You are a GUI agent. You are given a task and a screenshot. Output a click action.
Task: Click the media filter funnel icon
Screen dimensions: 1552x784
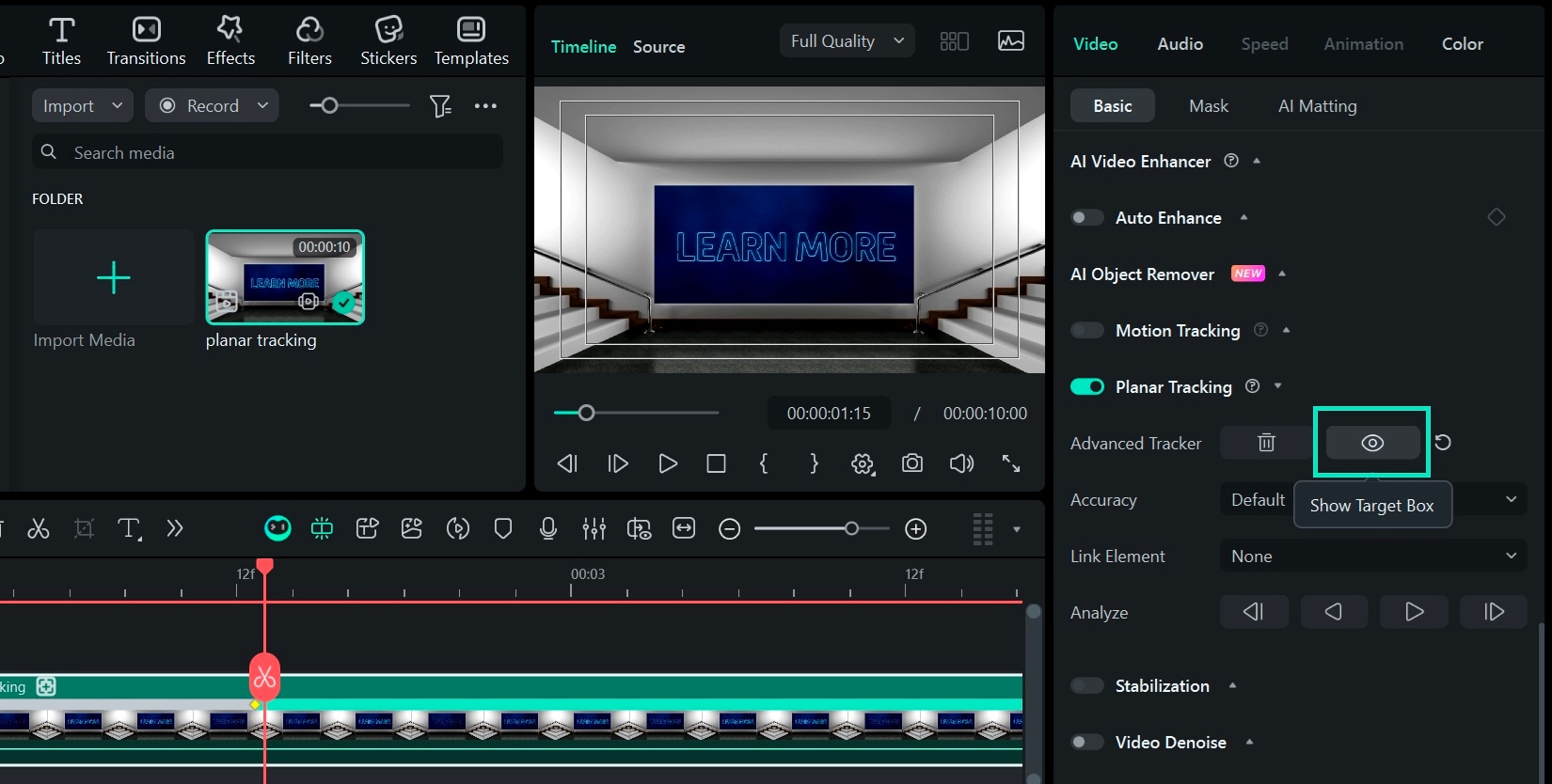[440, 105]
